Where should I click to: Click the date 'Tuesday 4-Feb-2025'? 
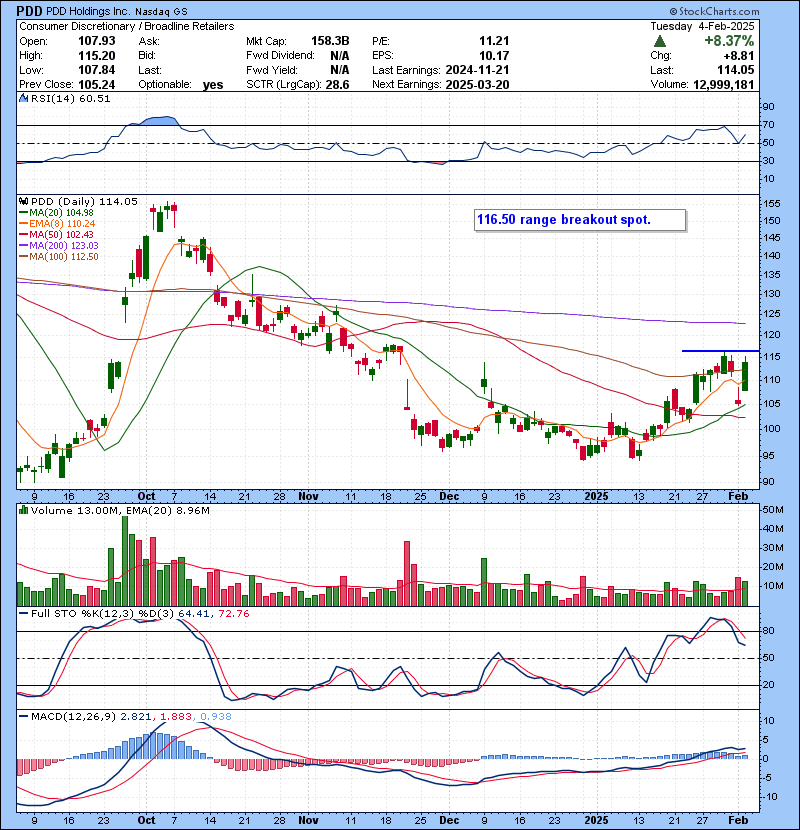point(702,26)
